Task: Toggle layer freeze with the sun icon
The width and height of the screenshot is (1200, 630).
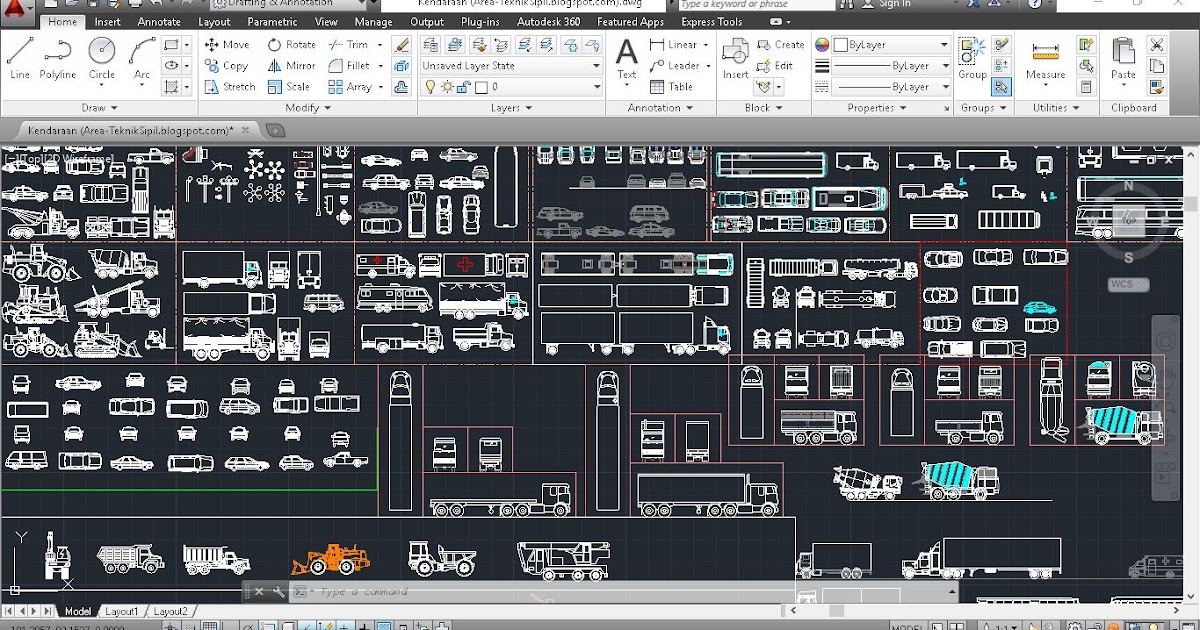Action: (446, 86)
